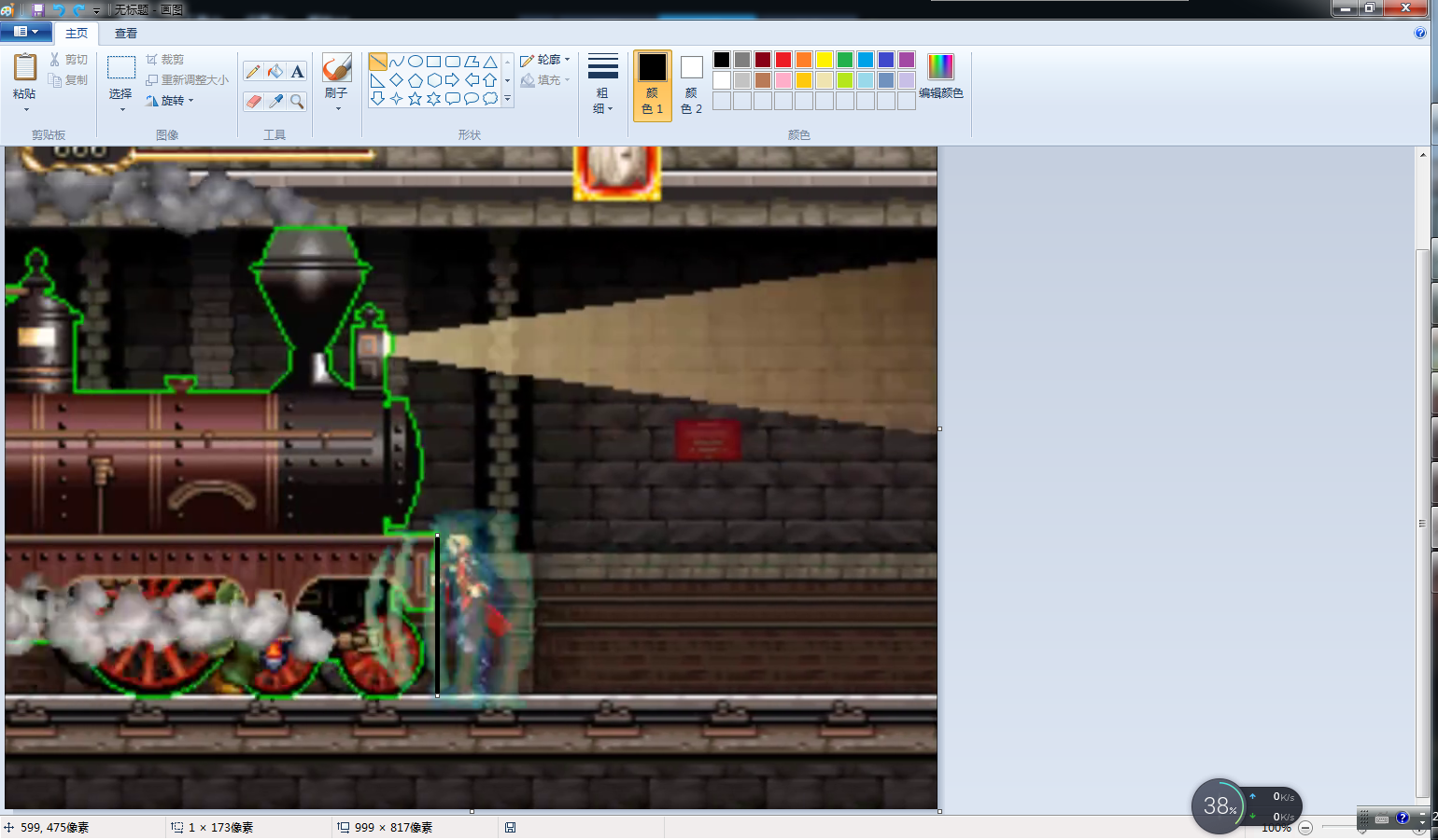Choose the Oval shape
Screen dimensions: 1438x840
tap(416, 62)
